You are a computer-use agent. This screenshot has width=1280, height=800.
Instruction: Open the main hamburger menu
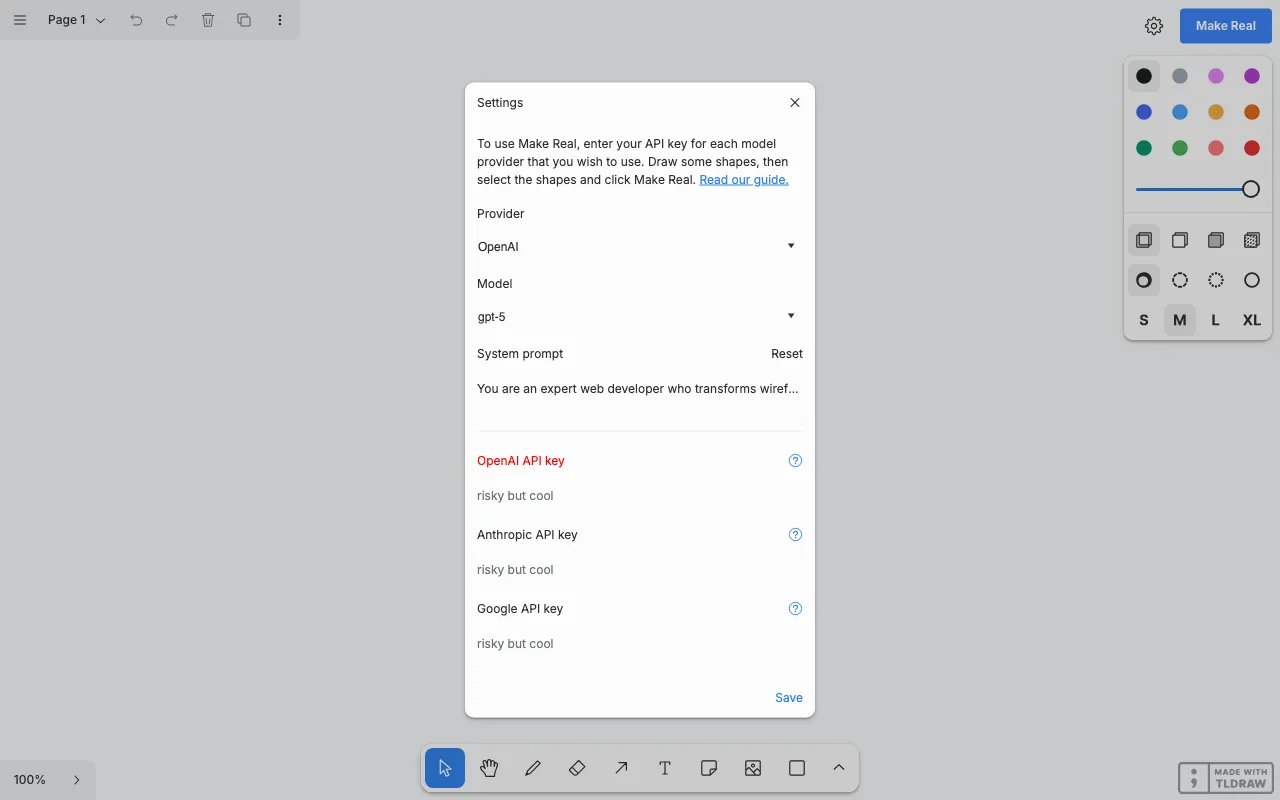[20, 20]
